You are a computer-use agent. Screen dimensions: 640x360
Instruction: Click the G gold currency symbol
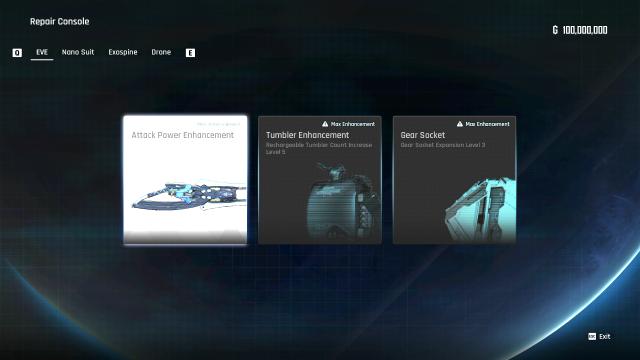pyautogui.click(x=555, y=30)
